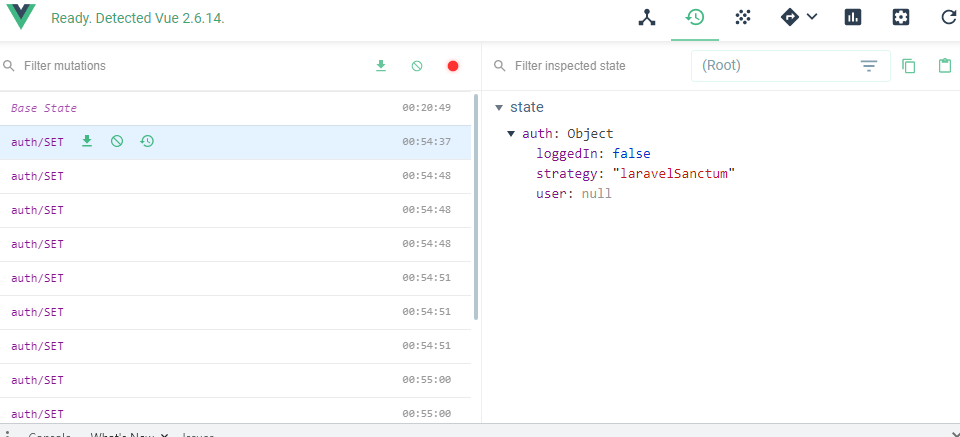The height and width of the screenshot is (437, 960).
Task: Click the 00:54:37 timestamp
Action: [x=427, y=142]
